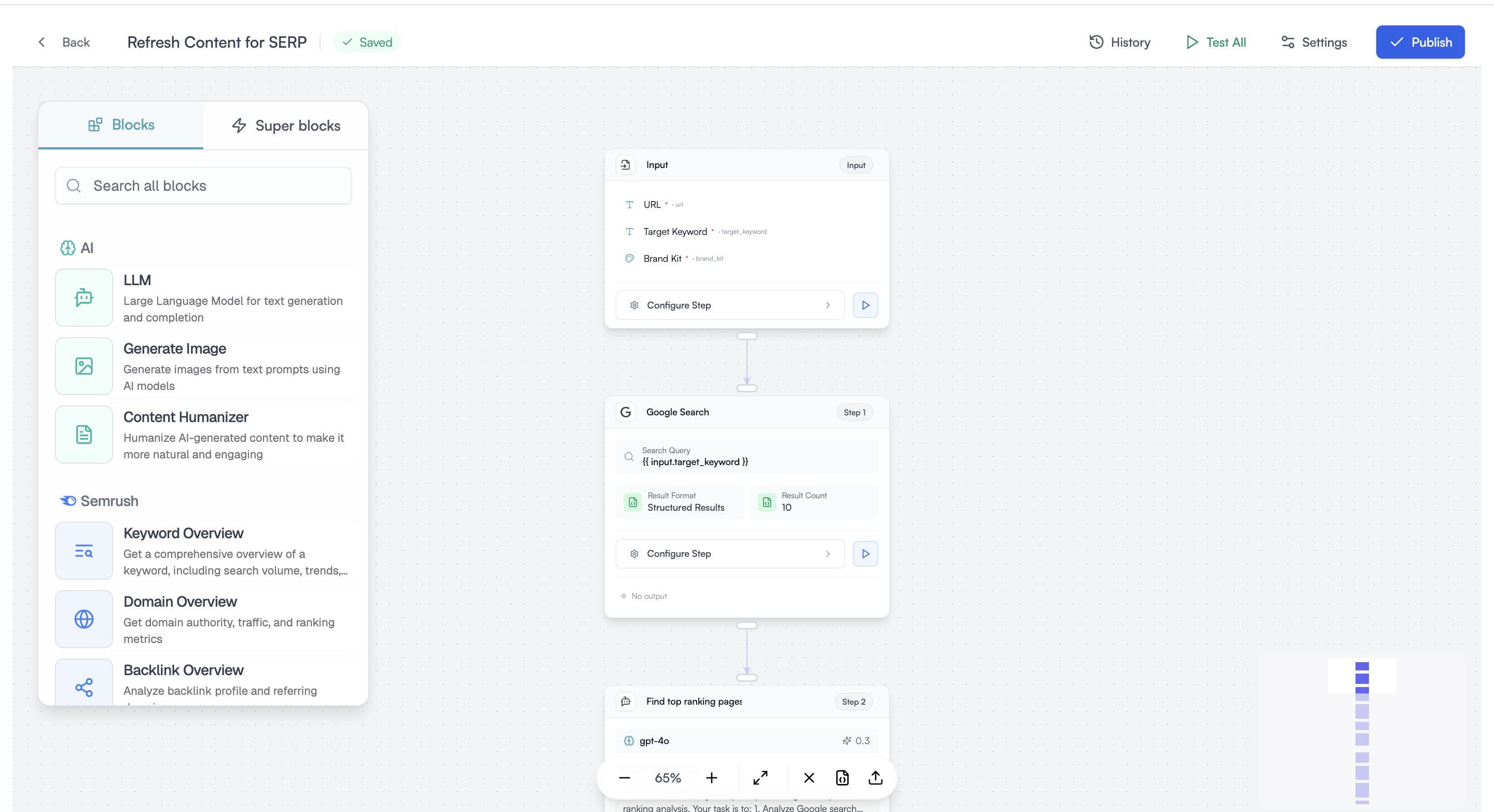Publish the workflow
The image size is (1494, 812).
[1420, 41]
